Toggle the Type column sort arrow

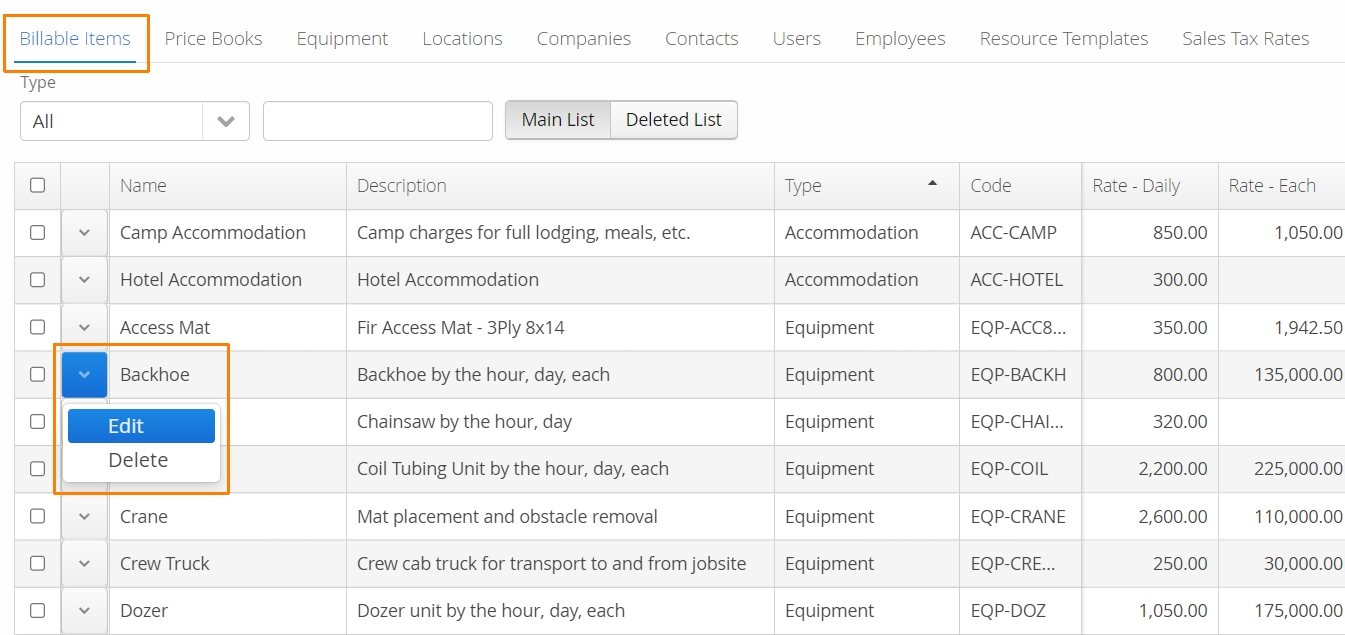(933, 183)
